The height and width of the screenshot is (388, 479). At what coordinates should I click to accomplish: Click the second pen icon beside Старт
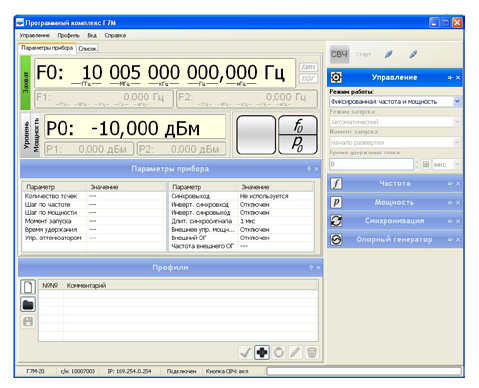tap(413, 54)
